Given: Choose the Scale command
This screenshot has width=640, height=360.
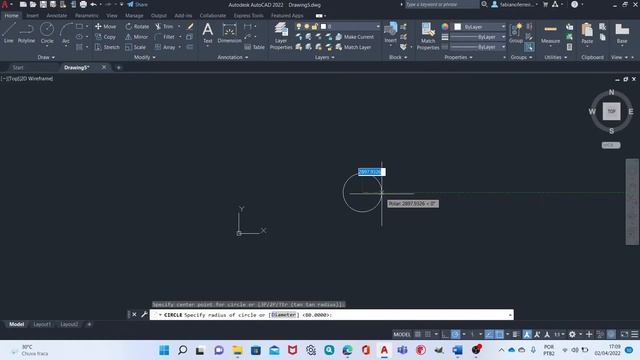Looking at the screenshot, I should click(x=136, y=47).
